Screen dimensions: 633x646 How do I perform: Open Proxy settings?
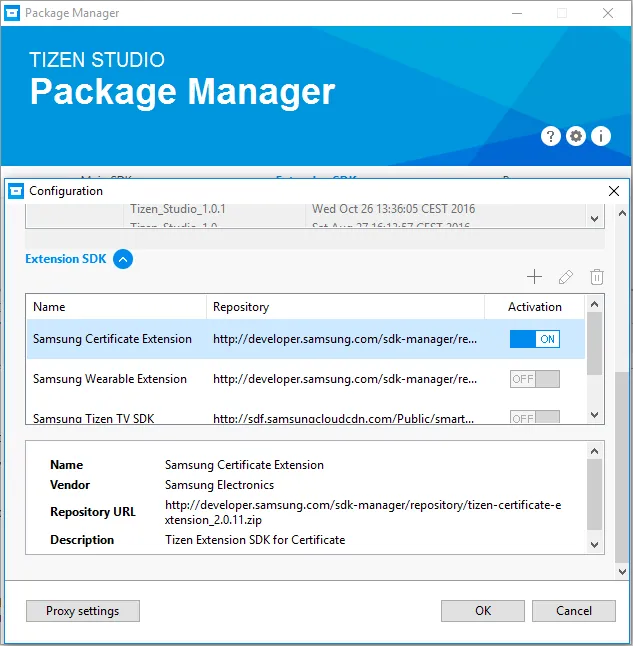pos(83,611)
